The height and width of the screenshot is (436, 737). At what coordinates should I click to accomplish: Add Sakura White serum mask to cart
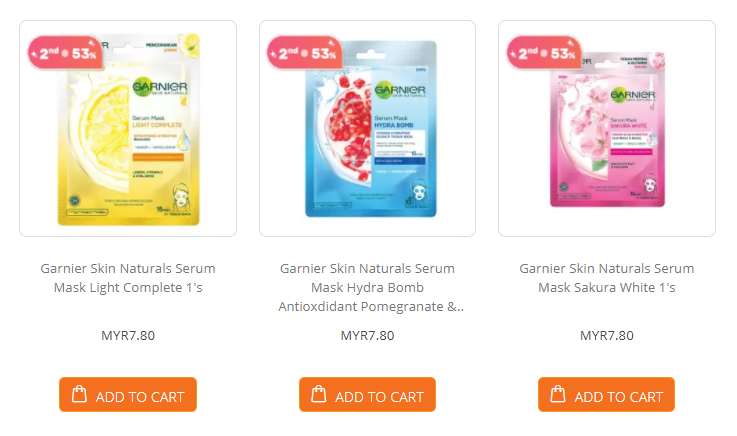606,395
